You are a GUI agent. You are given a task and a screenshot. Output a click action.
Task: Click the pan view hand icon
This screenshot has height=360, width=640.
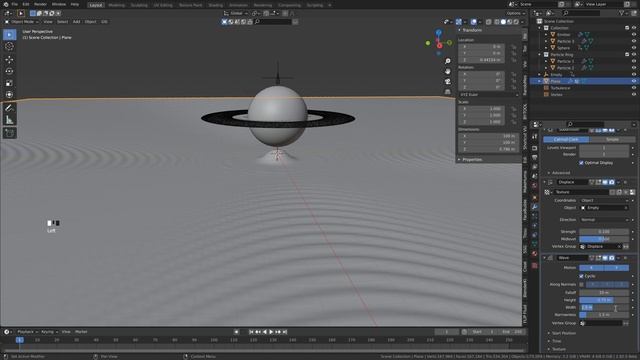point(448,71)
